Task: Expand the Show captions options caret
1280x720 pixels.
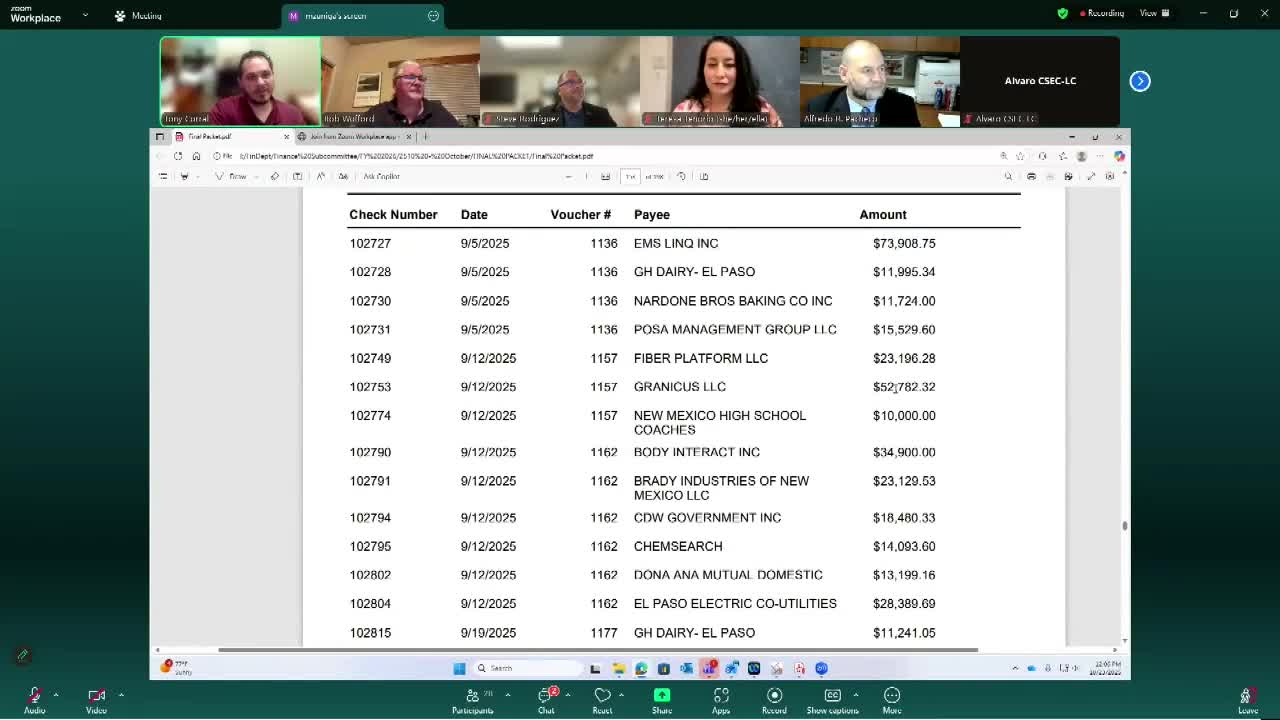Action: click(856, 694)
